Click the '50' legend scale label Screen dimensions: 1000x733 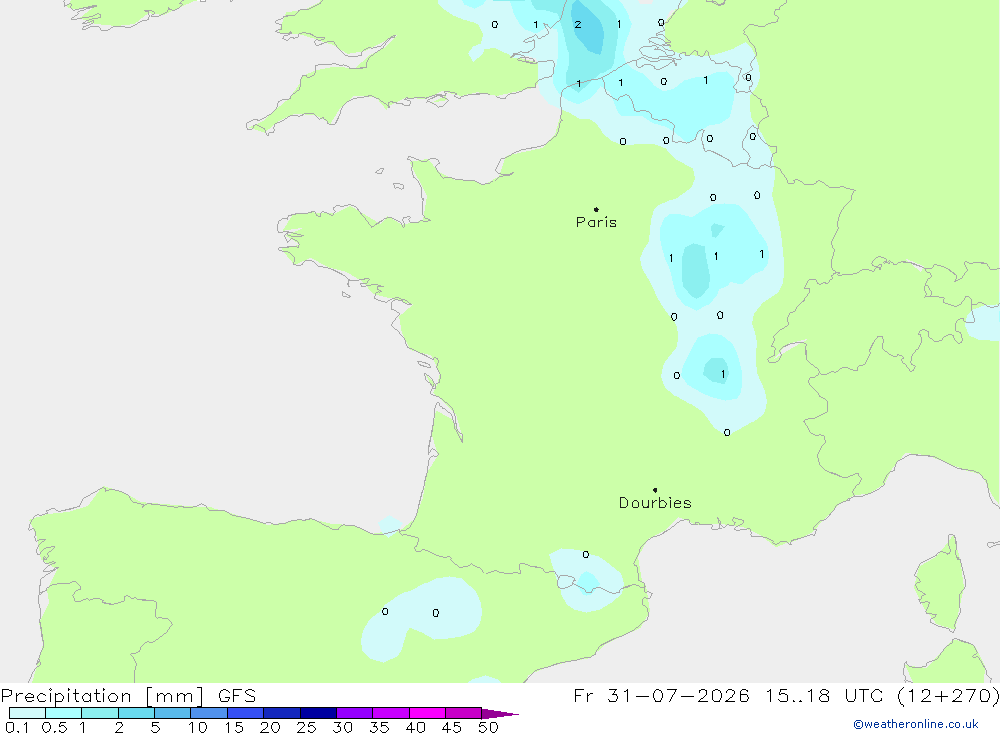[488, 727]
